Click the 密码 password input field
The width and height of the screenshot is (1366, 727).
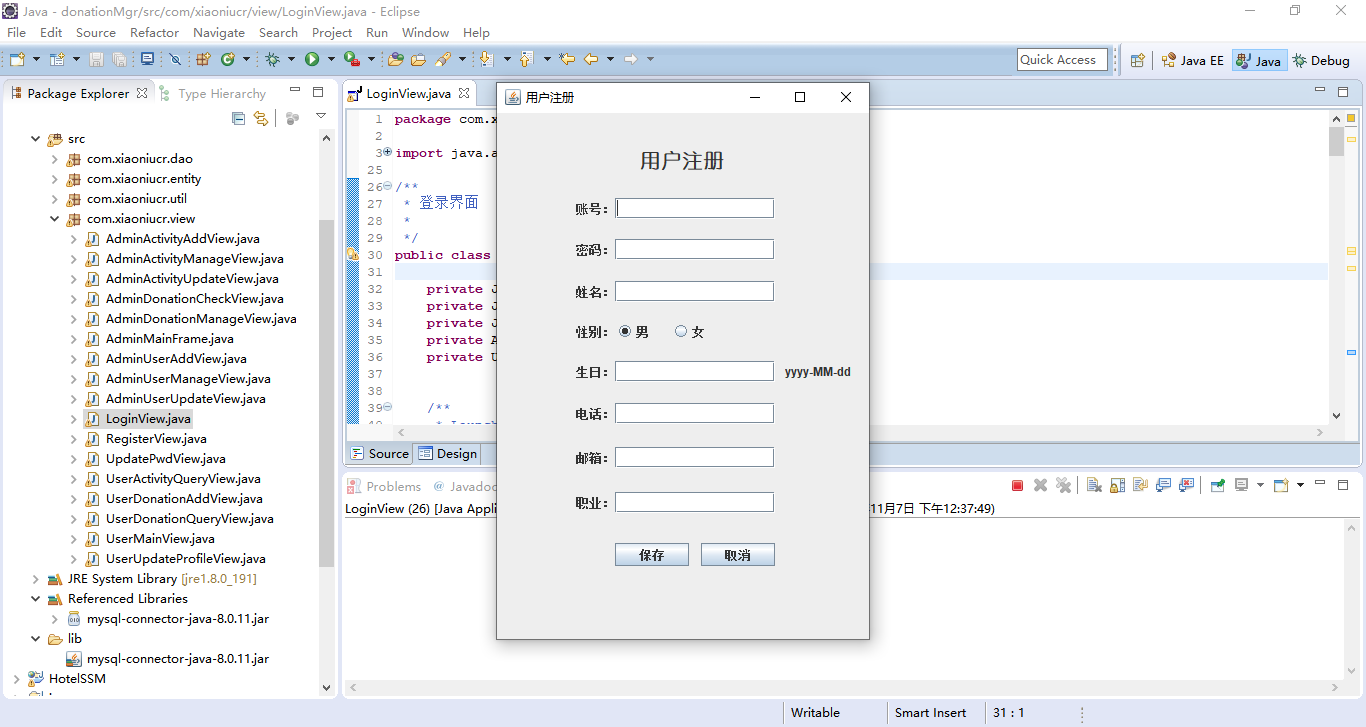click(694, 249)
